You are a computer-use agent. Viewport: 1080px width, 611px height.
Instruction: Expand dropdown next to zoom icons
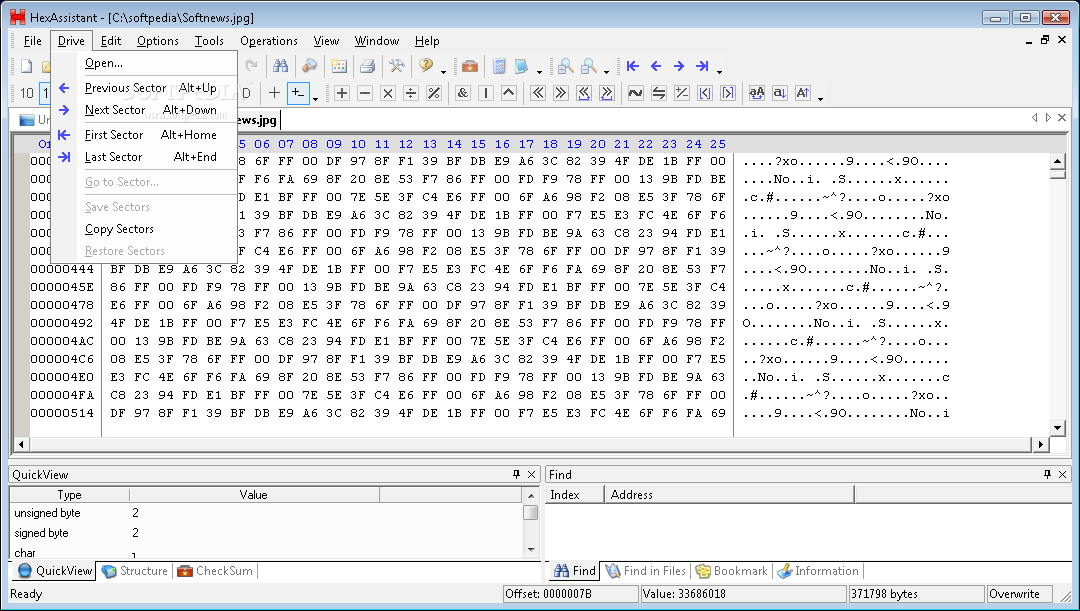606,70
